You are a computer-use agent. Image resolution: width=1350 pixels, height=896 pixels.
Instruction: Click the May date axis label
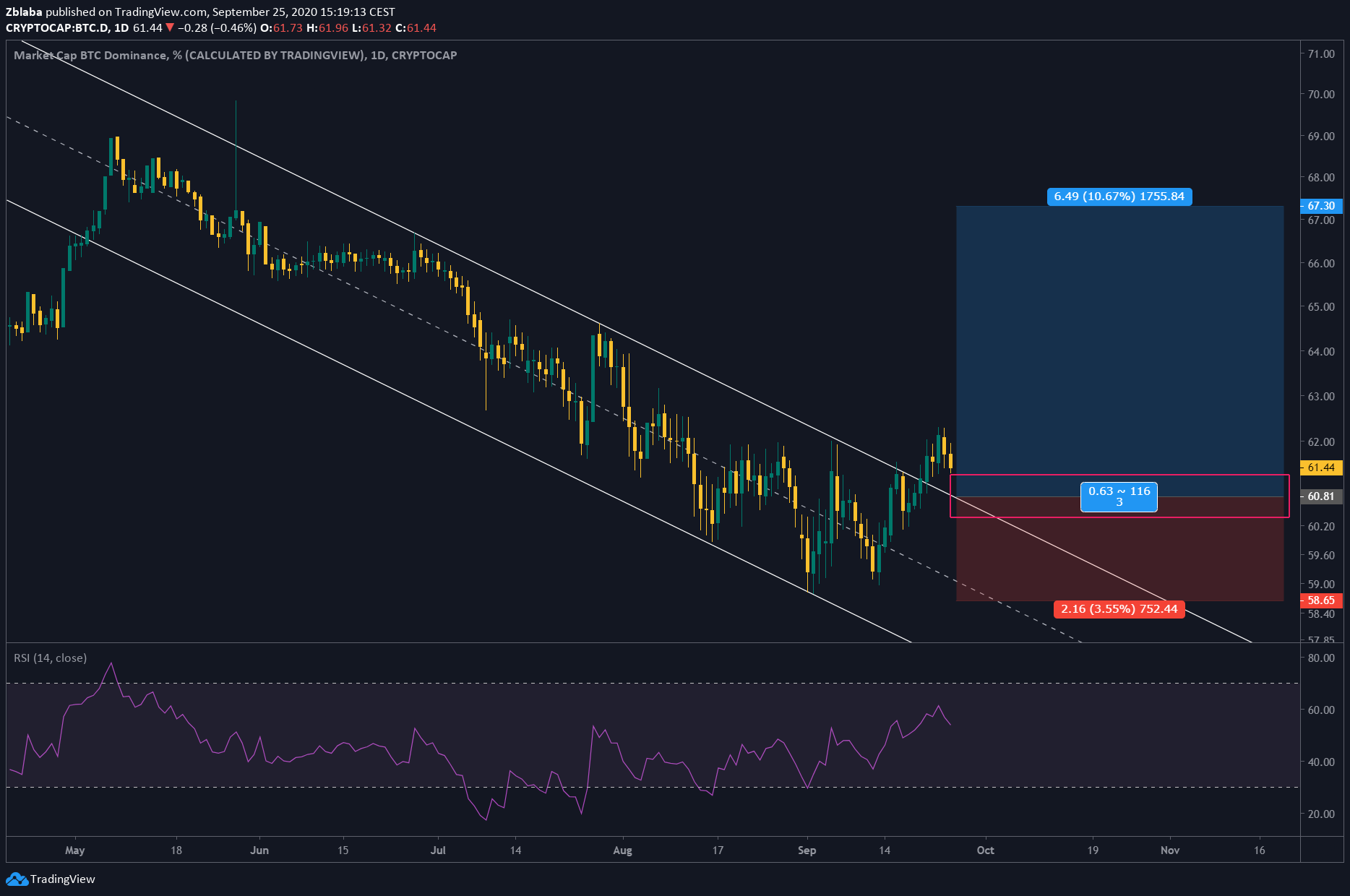pos(75,850)
